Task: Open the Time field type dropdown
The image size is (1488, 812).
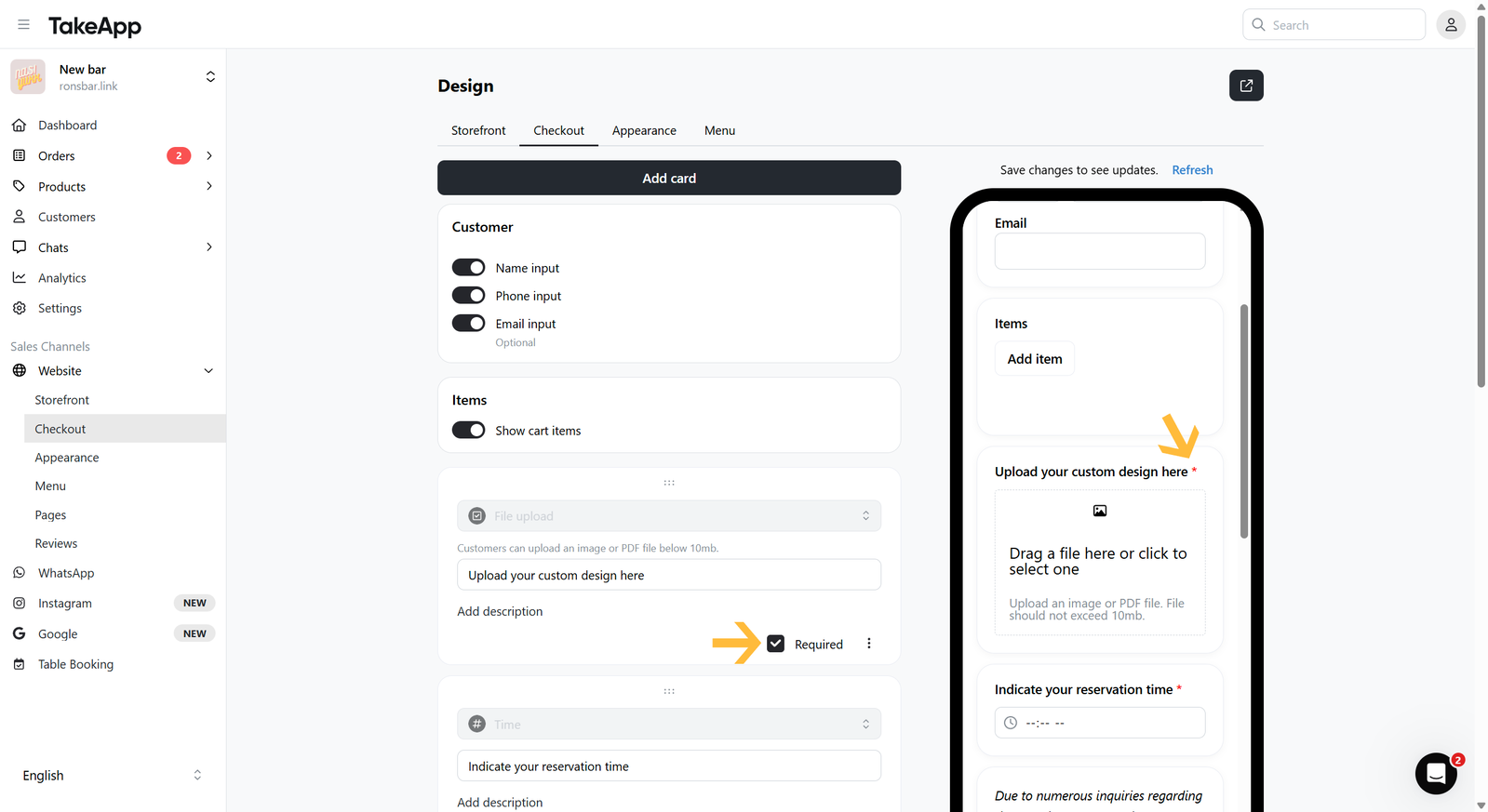Action: coord(669,725)
